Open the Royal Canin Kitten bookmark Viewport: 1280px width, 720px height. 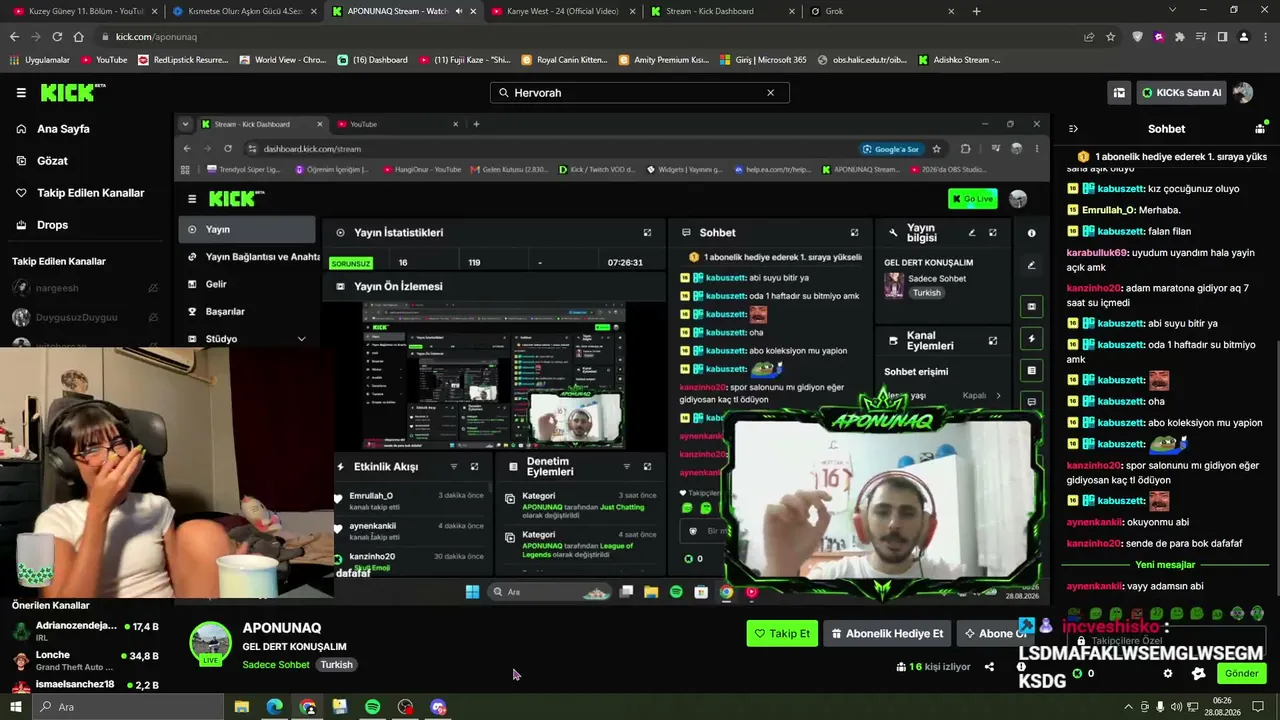(x=564, y=60)
